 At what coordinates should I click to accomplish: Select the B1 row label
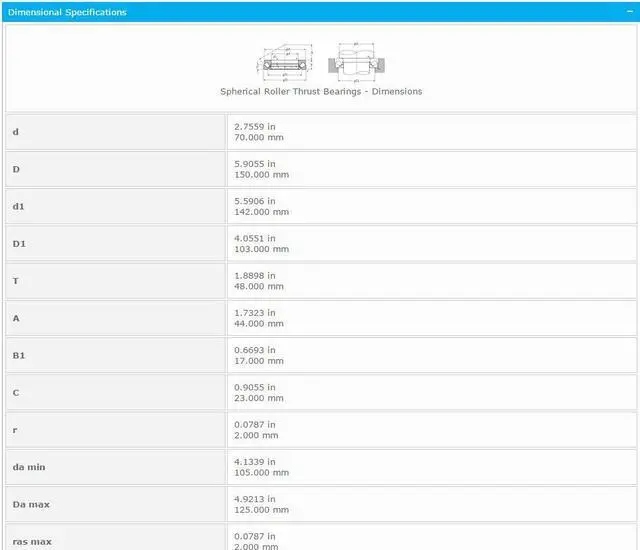point(17,355)
